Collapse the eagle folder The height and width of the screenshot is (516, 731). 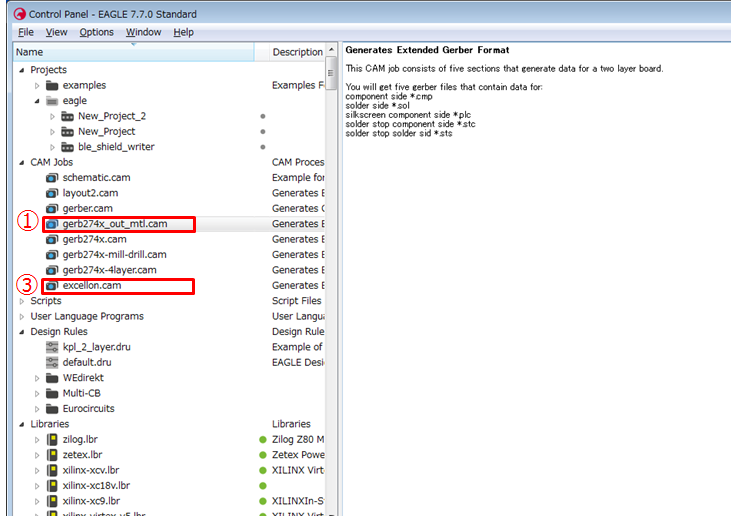tap(37, 101)
